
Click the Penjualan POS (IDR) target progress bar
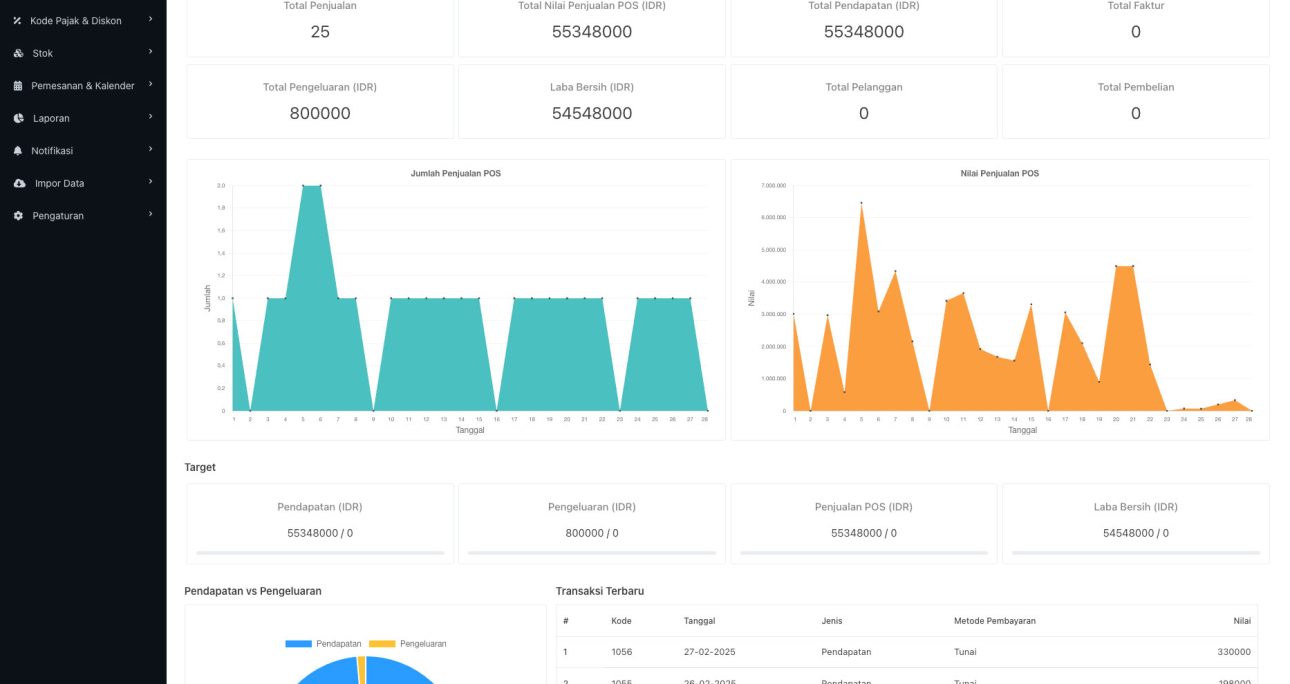pyautogui.click(x=864, y=552)
